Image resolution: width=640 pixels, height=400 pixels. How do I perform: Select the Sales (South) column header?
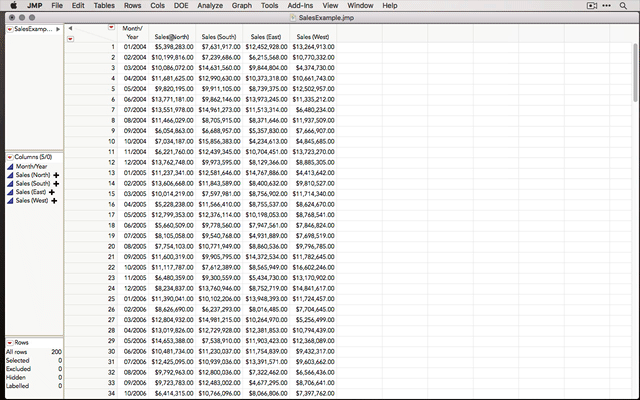point(219,36)
